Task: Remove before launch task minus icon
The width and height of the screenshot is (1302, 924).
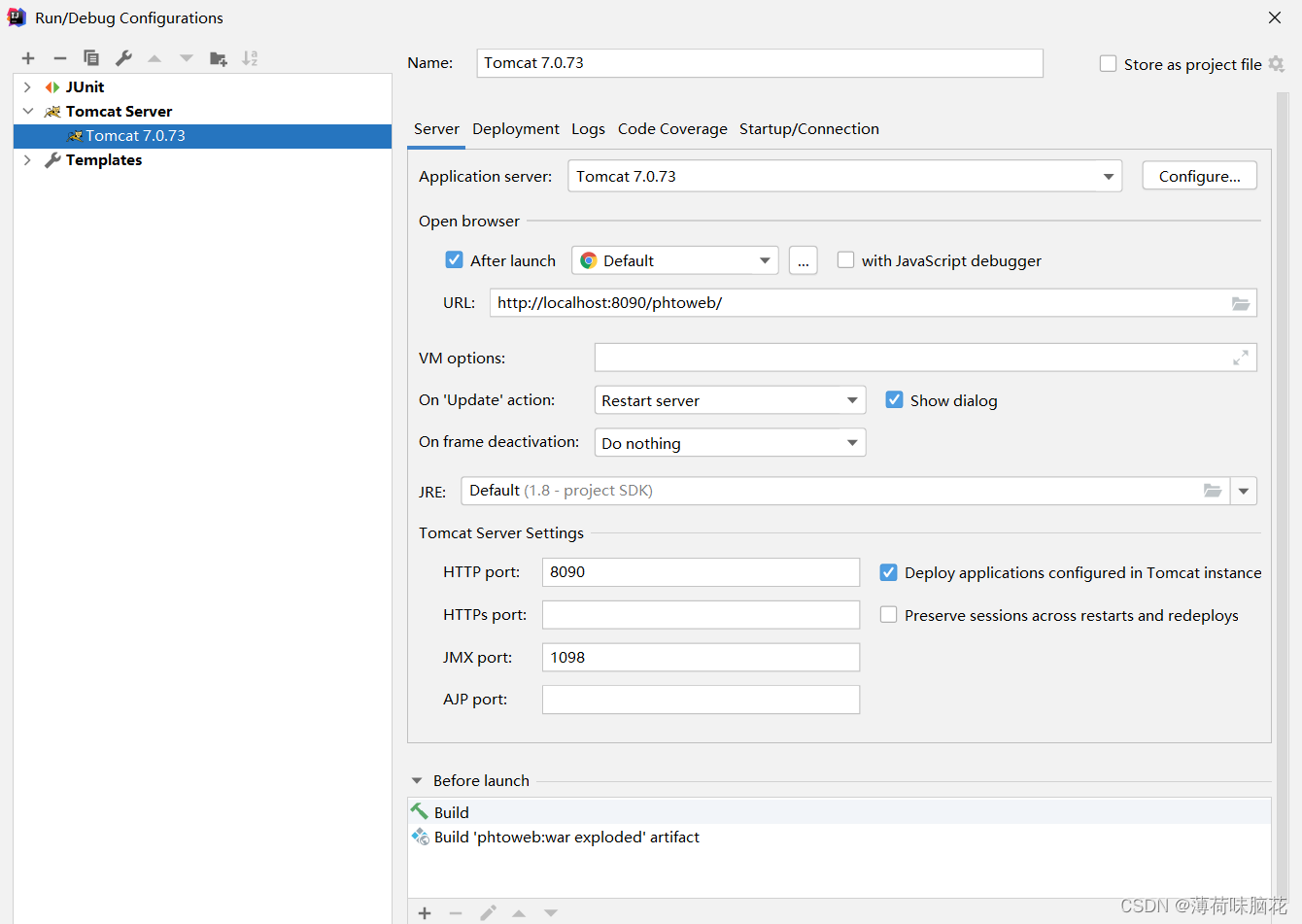Action: (x=456, y=912)
